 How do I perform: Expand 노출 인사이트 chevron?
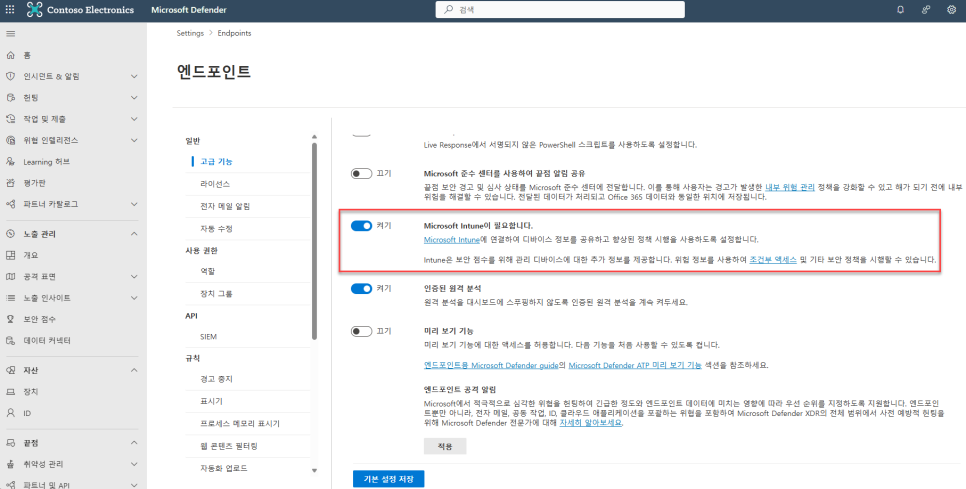134,298
